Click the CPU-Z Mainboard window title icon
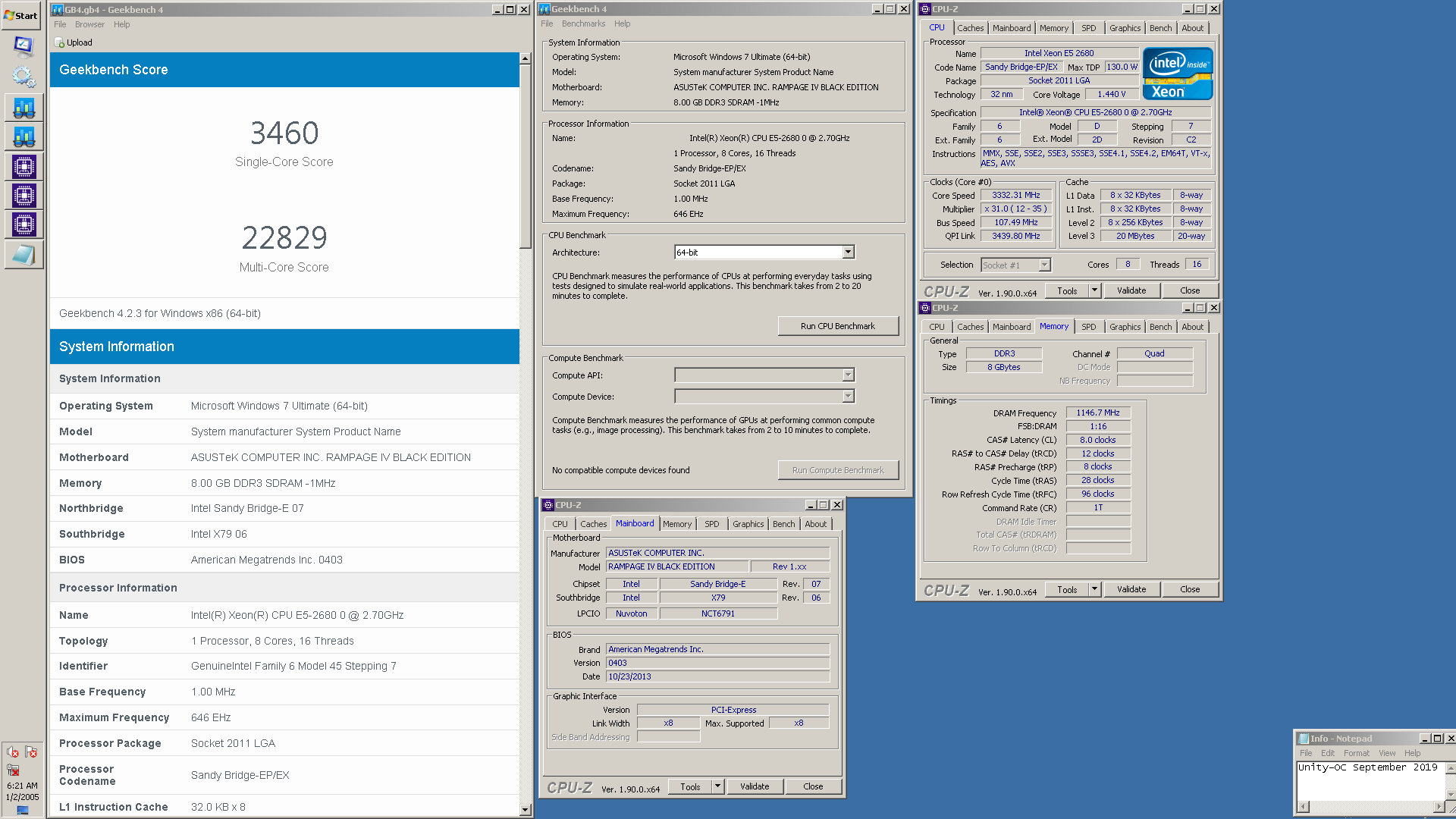Screen dimensions: 1456x819 (x=548, y=505)
